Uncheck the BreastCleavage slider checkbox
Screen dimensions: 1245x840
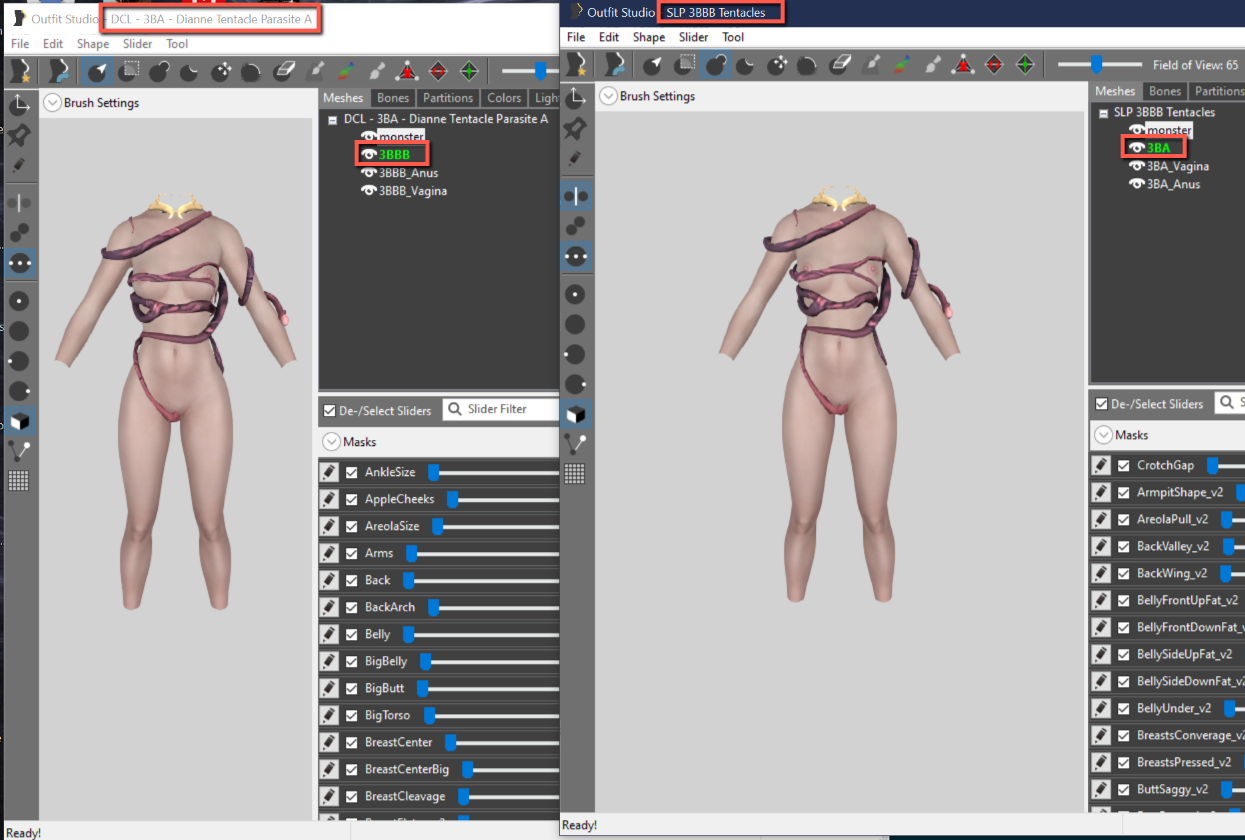pyautogui.click(x=351, y=796)
